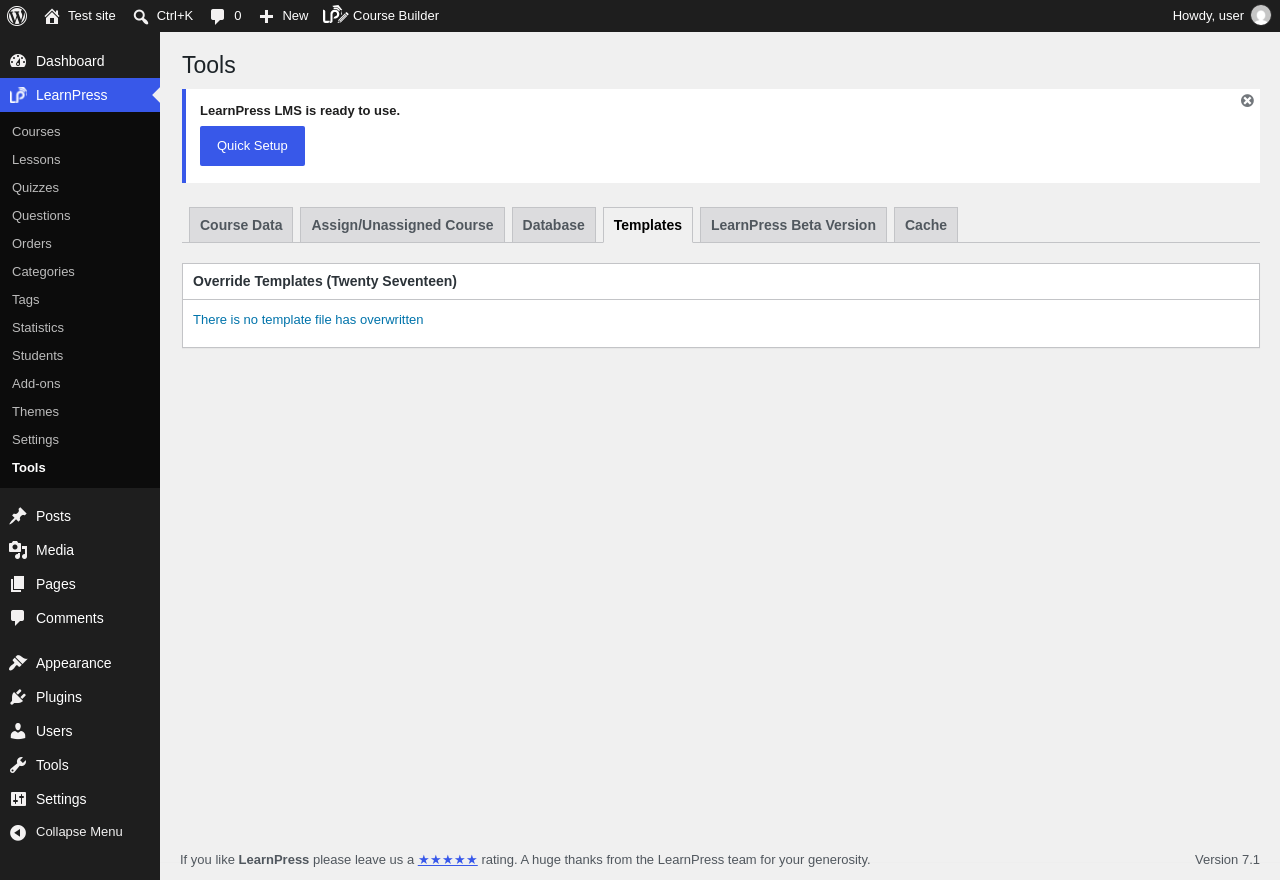Click the user avatar in top bar
This screenshot has height=880, width=1280.
click(1261, 15)
